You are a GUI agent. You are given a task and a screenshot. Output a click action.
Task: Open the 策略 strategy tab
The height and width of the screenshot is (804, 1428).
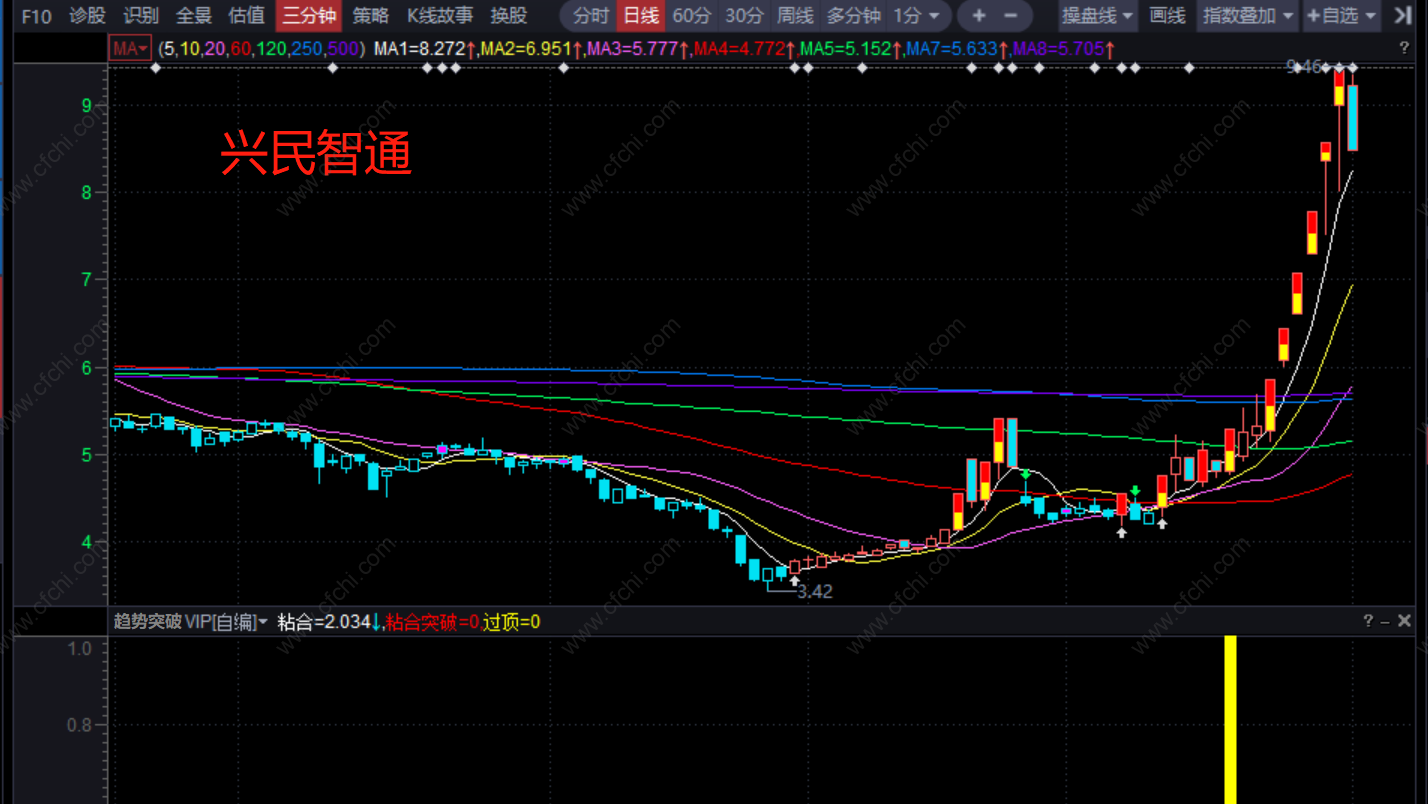[371, 16]
